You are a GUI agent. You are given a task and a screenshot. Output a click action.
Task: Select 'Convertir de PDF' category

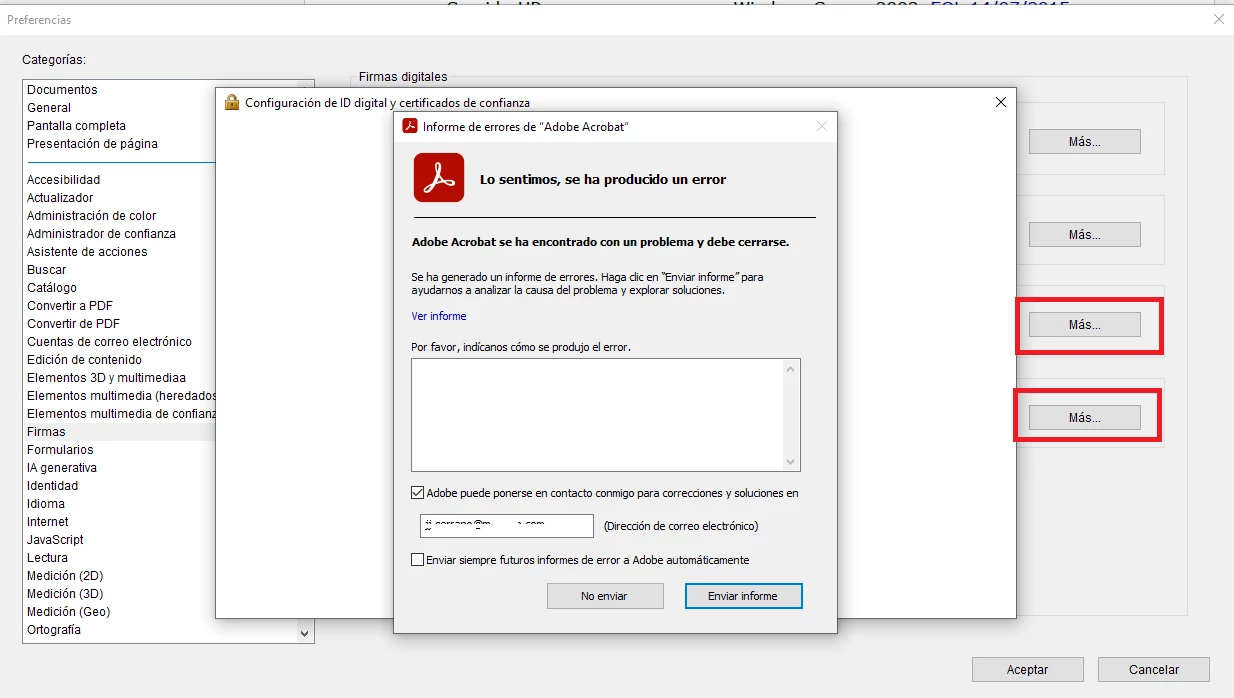(x=73, y=324)
